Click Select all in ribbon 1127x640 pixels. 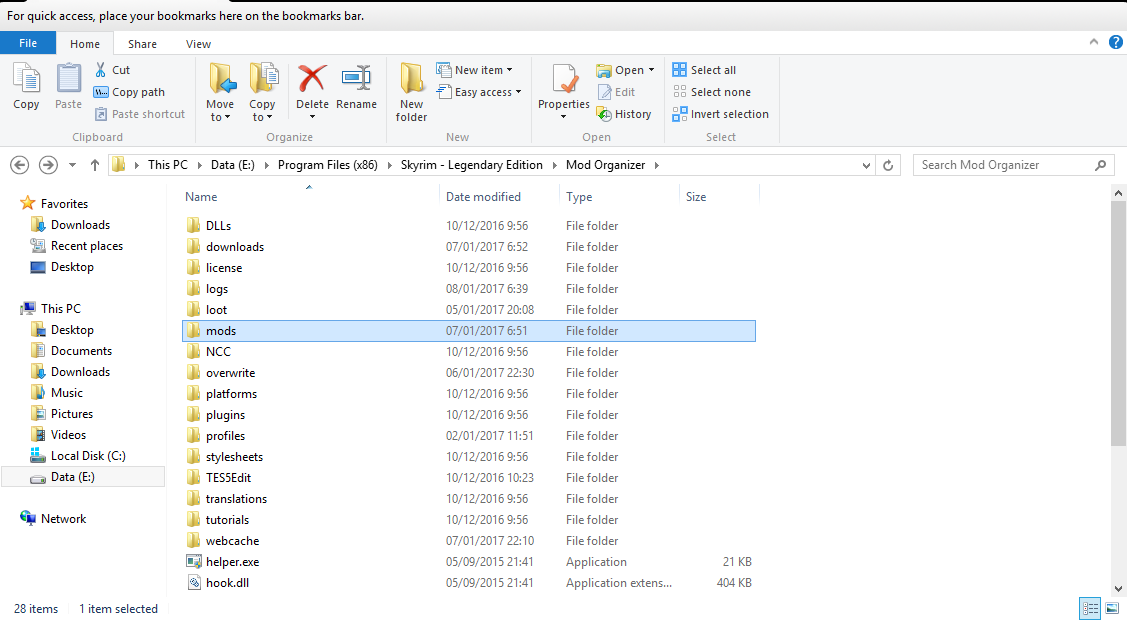pos(704,70)
